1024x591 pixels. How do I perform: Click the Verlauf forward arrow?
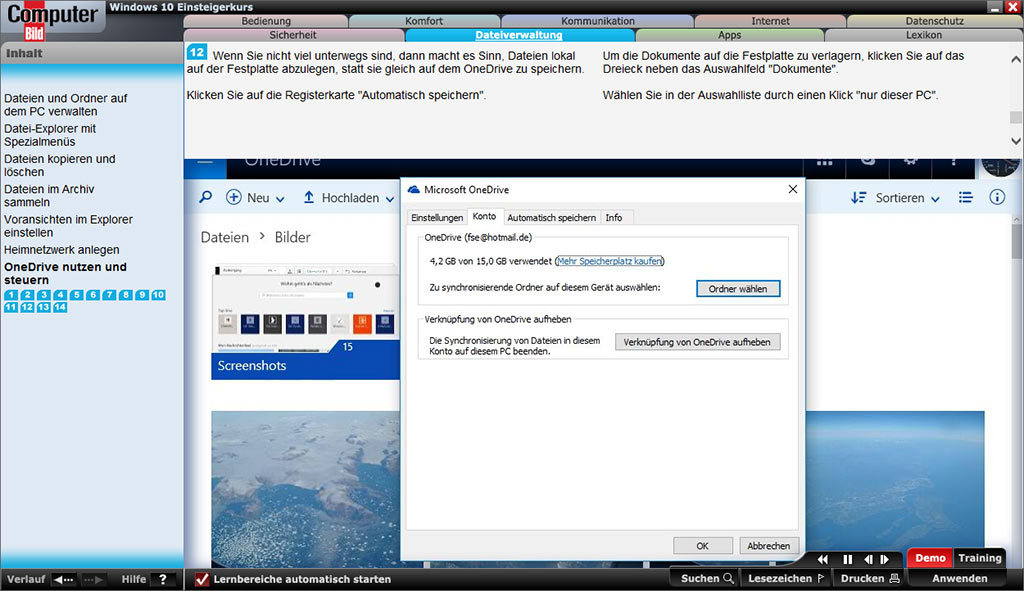point(93,579)
